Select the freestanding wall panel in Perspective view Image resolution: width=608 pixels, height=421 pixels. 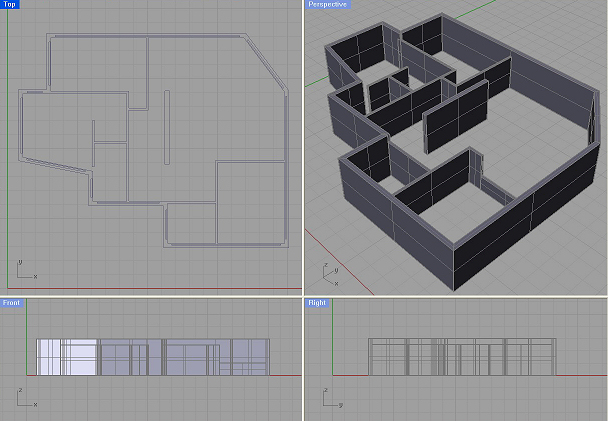456,116
